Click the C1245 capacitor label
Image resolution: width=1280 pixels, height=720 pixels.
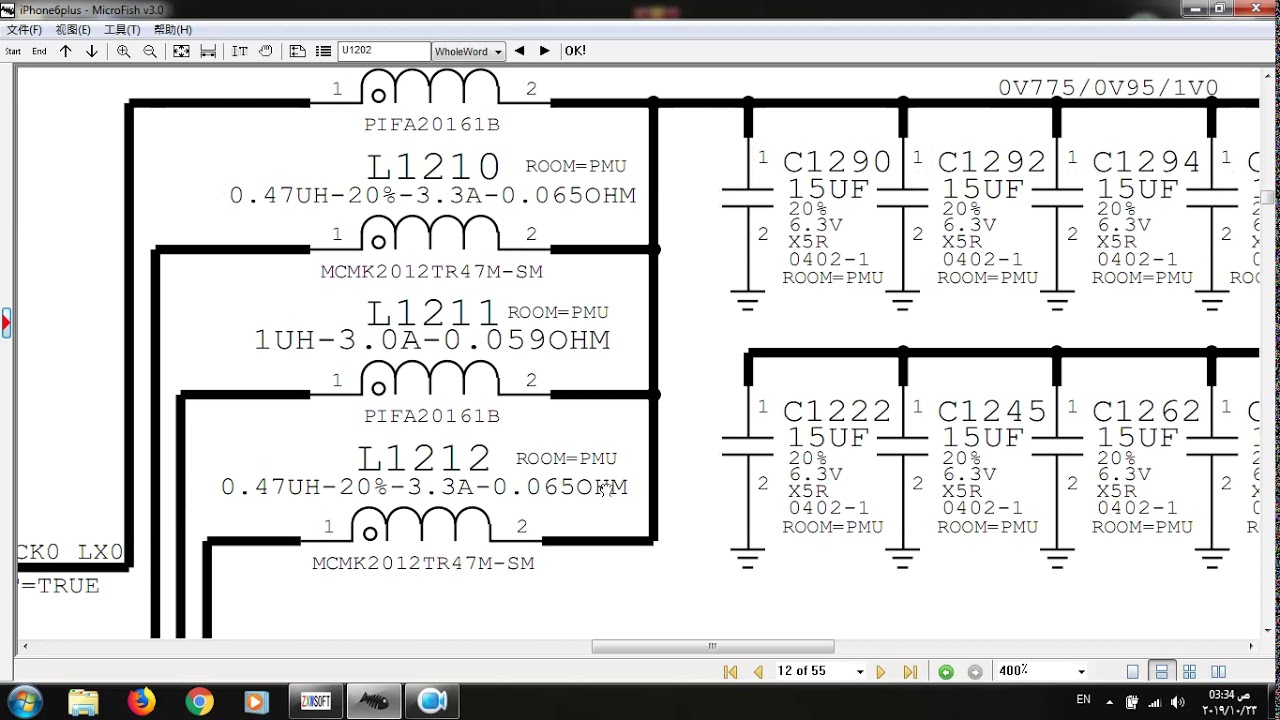coord(992,411)
